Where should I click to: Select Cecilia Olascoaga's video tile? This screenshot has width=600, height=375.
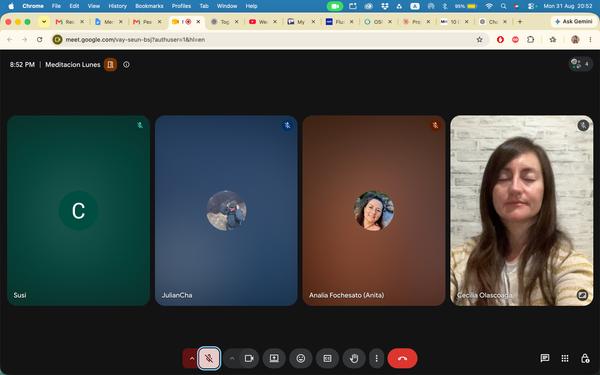click(x=522, y=210)
